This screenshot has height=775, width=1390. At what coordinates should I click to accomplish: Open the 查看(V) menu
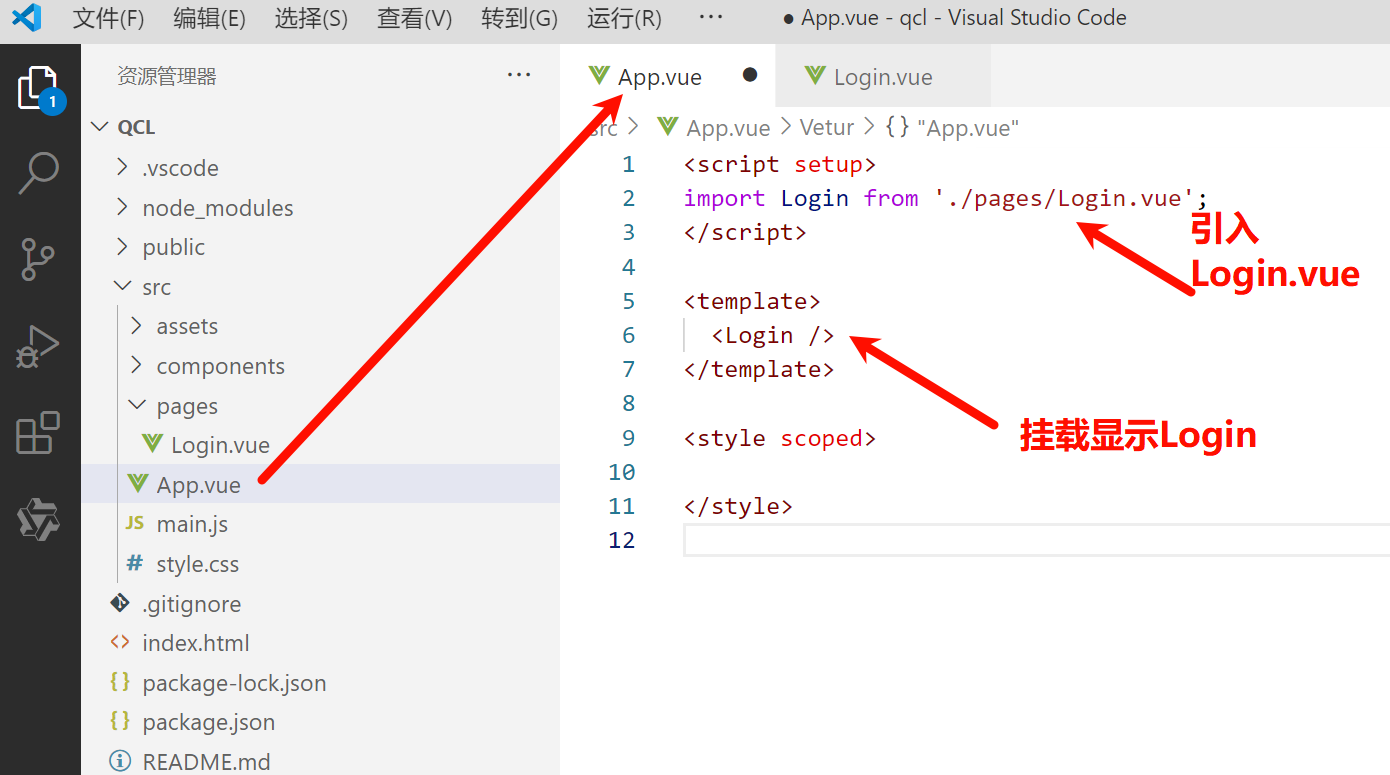414,18
